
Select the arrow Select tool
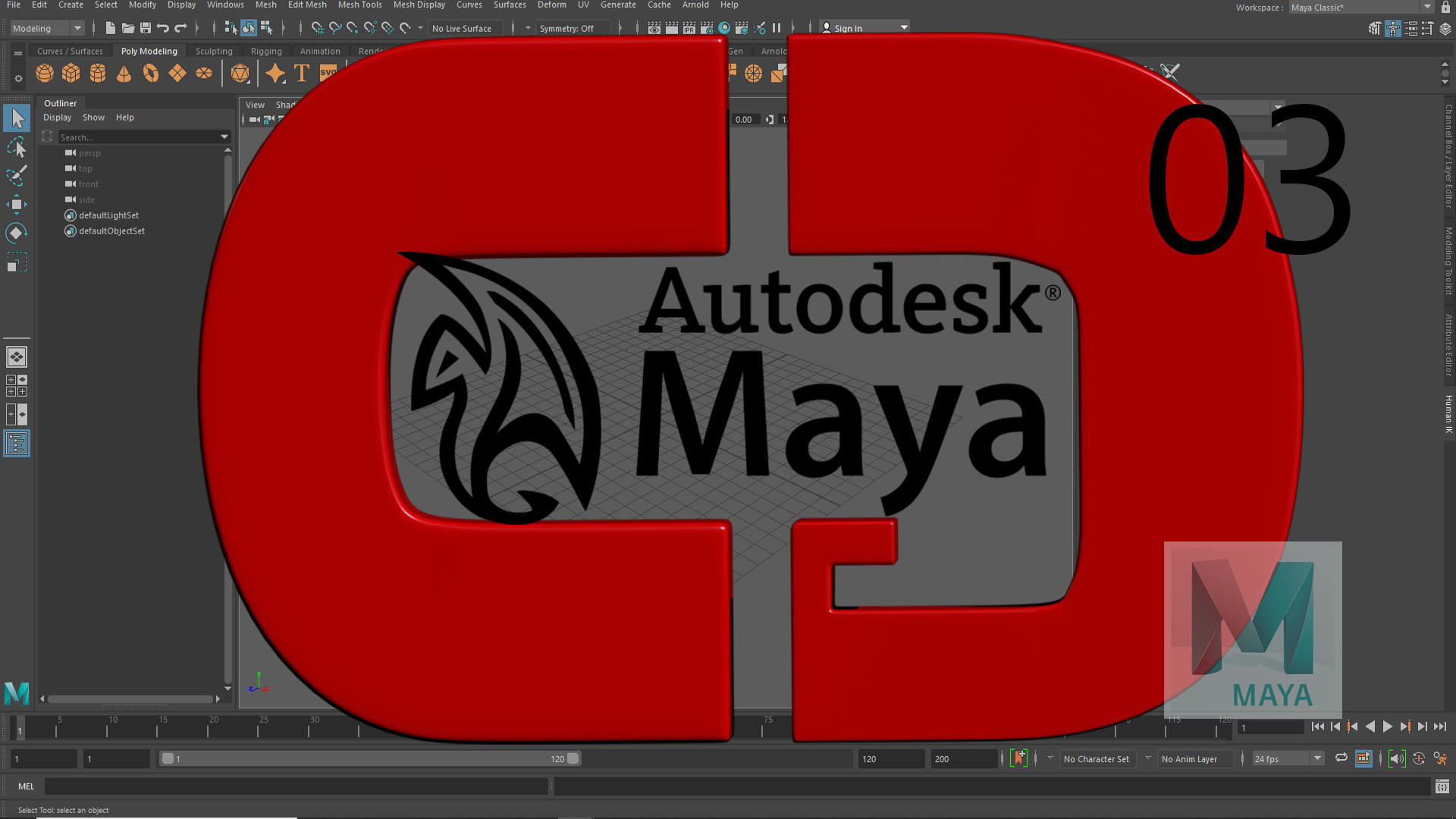17,118
